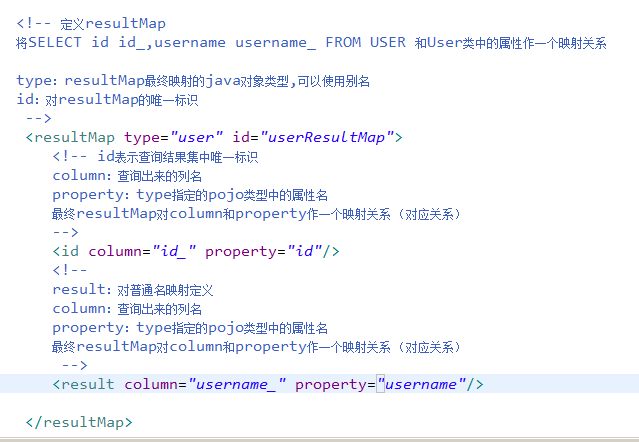Click the comment "id表示查询结果集中唯一标识"

(x=178, y=156)
